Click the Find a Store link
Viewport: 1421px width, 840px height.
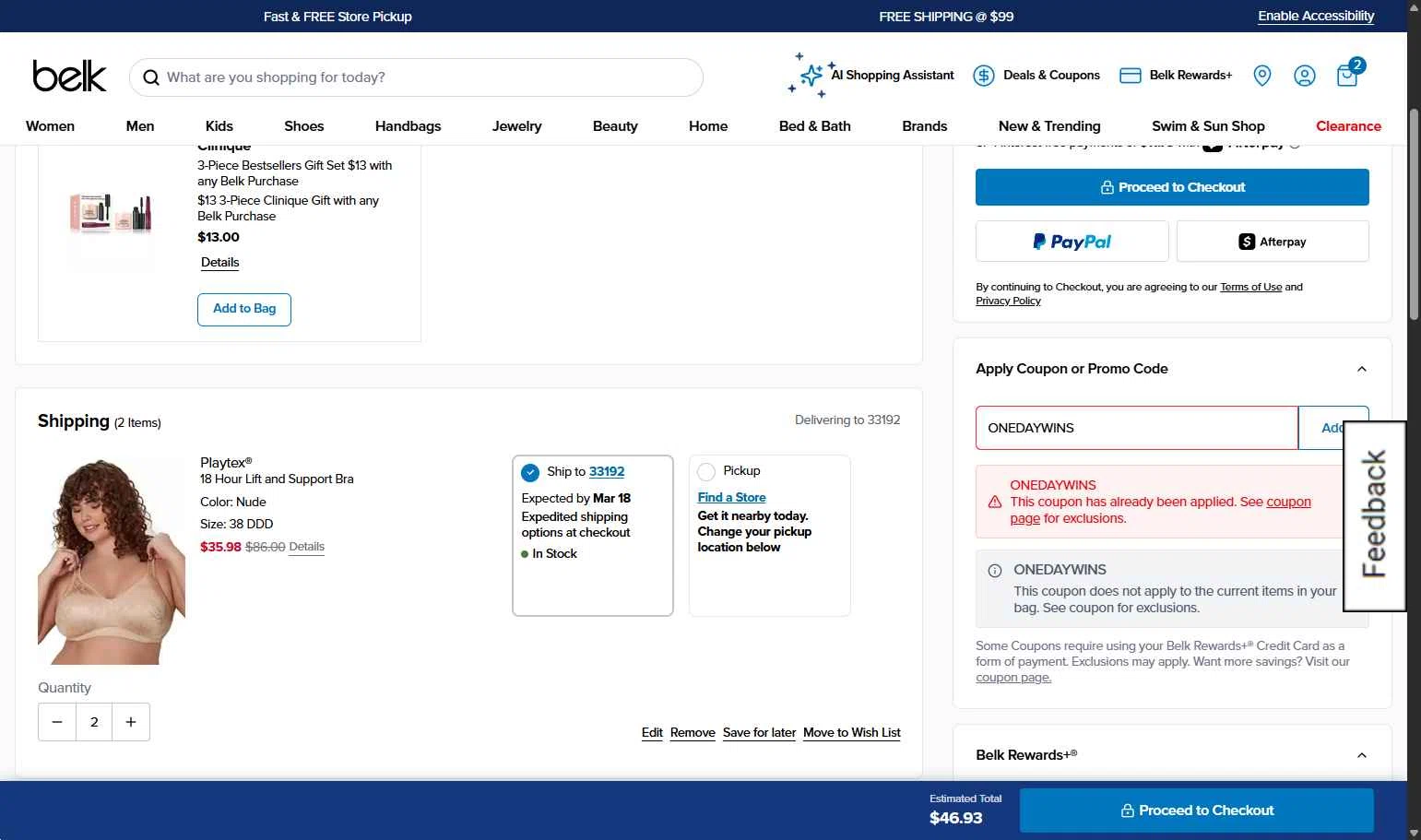click(x=732, y=497)
